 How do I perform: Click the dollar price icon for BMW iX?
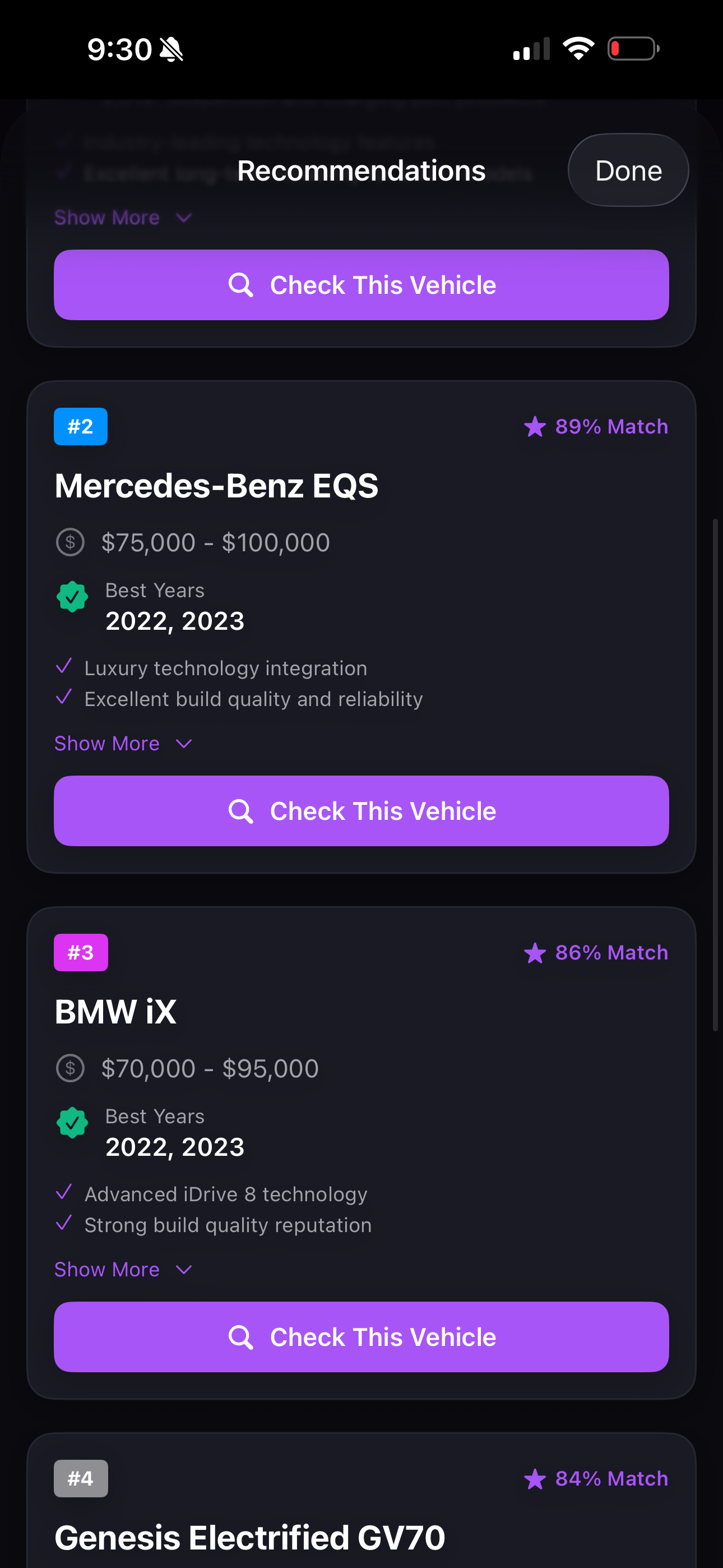tap(70, 1068)
